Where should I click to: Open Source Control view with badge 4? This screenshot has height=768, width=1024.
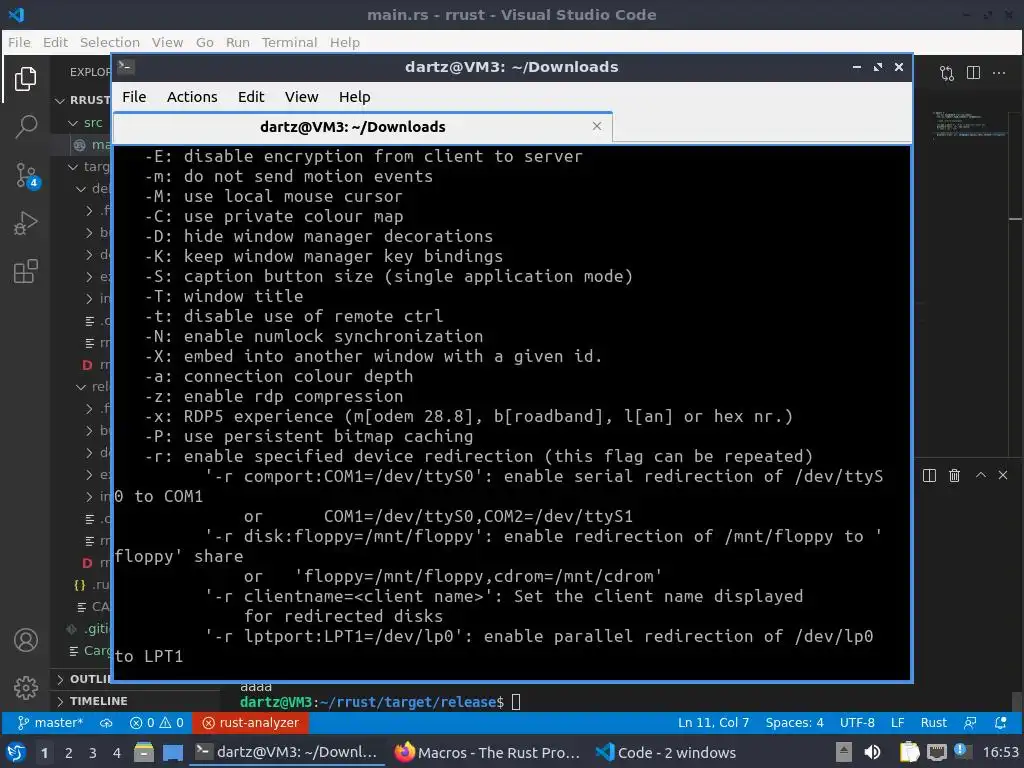27,175
